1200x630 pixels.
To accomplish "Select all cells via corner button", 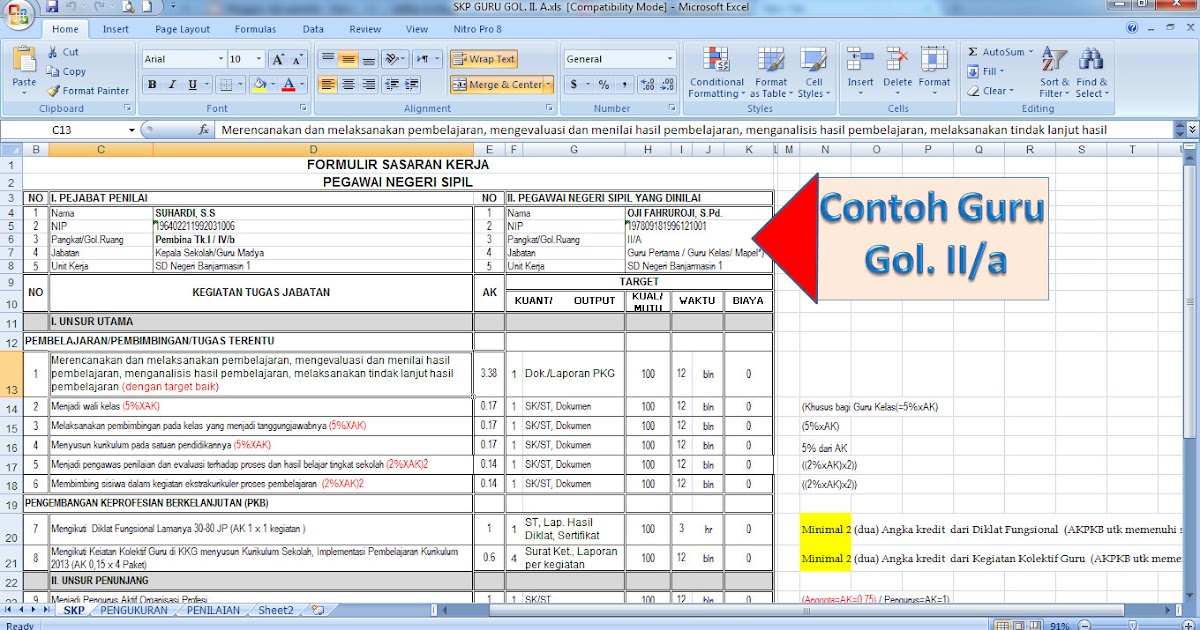I will pyautogui.click(x=11, y=149).
